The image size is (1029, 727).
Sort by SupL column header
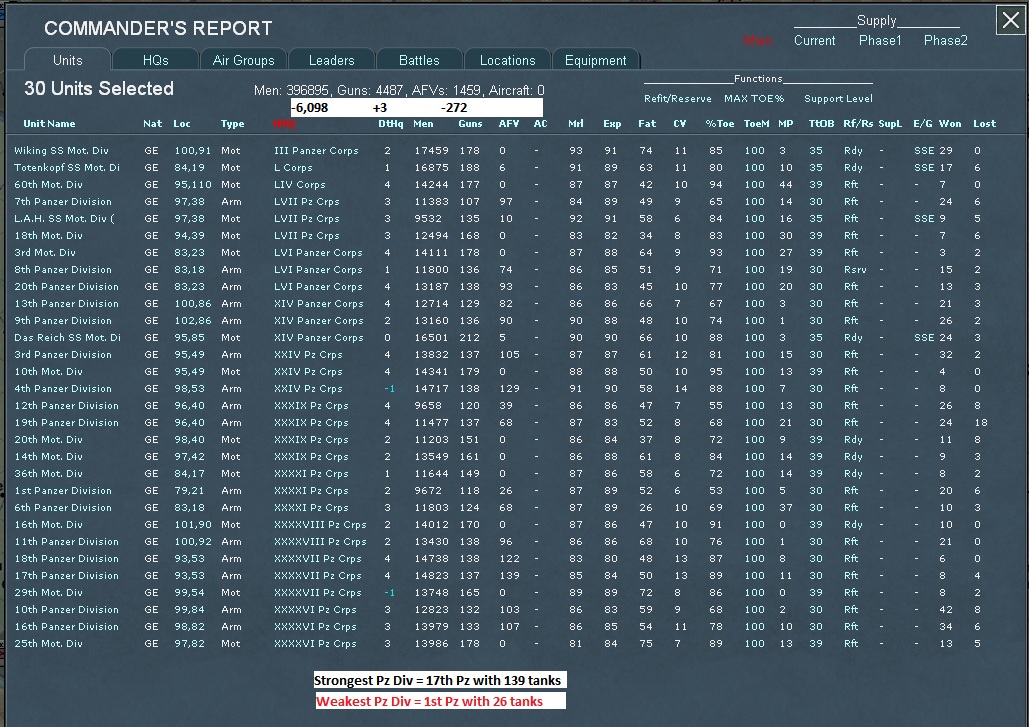(890, 123)
